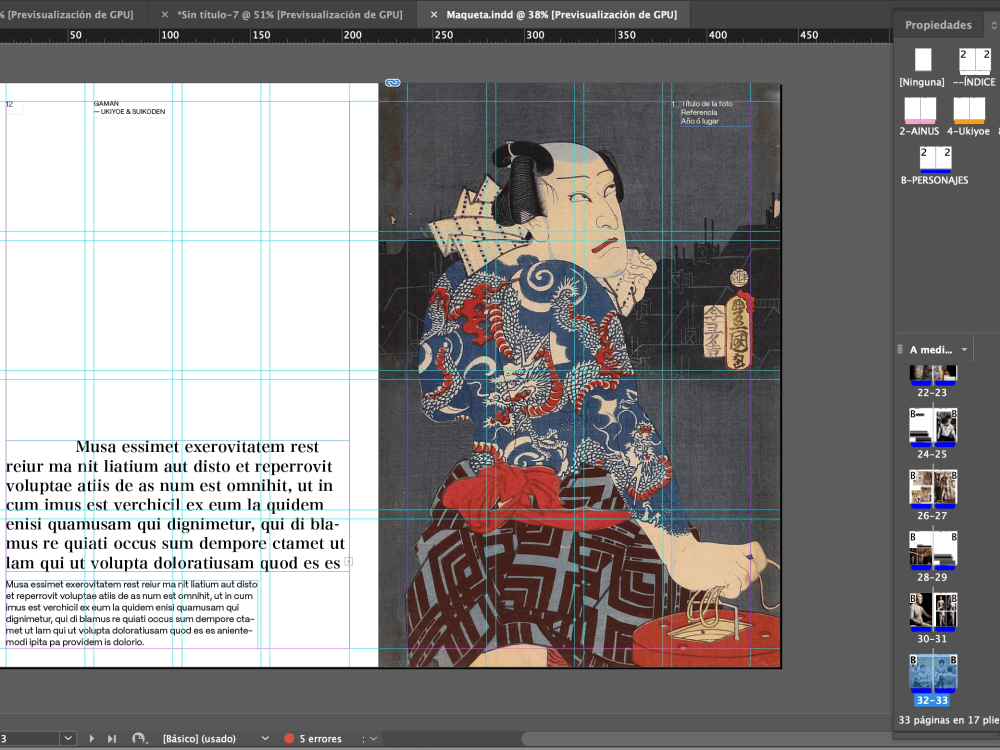Close the Maqueta.indd document tab
Viewport: 1000px width, 750px height.
(x=434, y=14)
